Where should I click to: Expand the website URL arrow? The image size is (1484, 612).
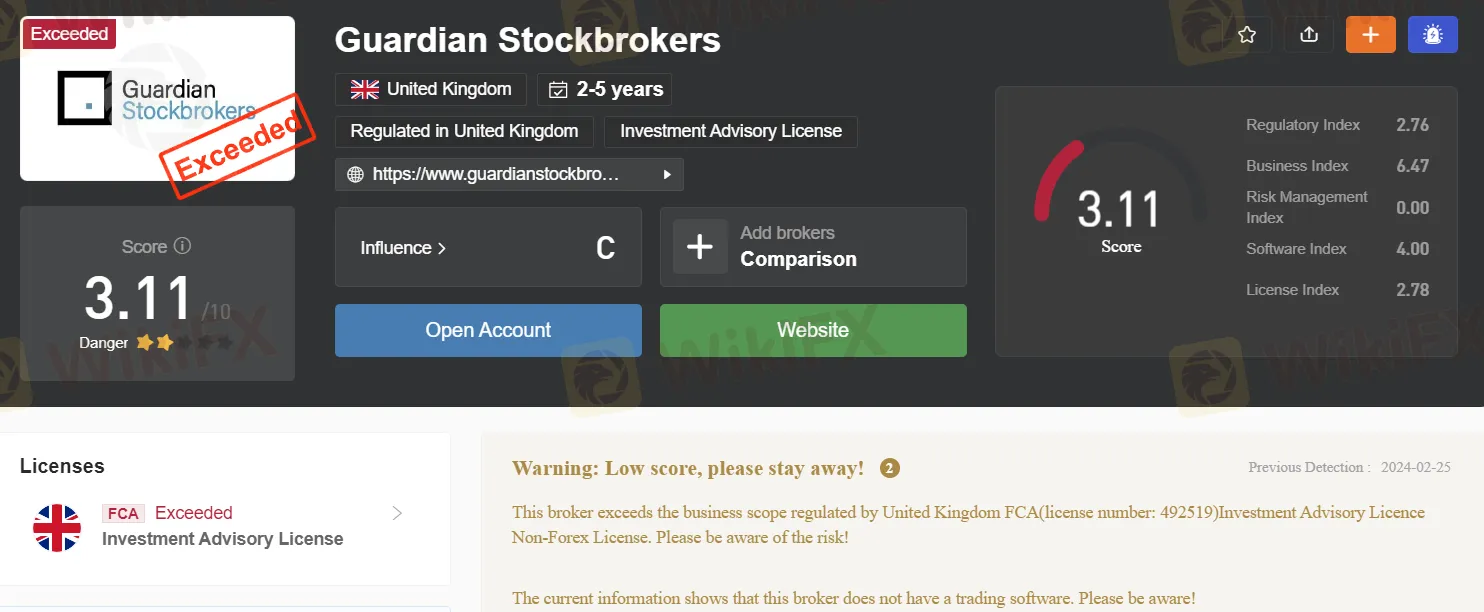(667, 174)
